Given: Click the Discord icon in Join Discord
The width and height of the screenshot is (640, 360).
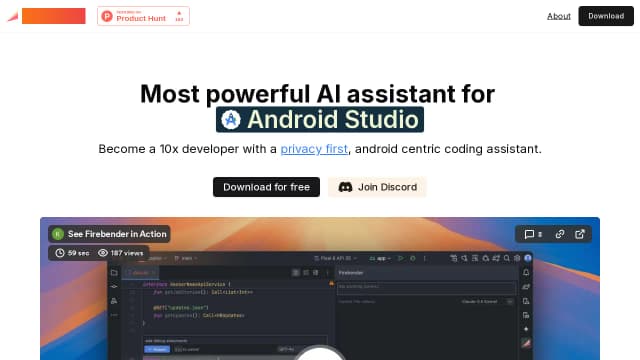Looking at the screenshot, I should click(x=345, y=187).
